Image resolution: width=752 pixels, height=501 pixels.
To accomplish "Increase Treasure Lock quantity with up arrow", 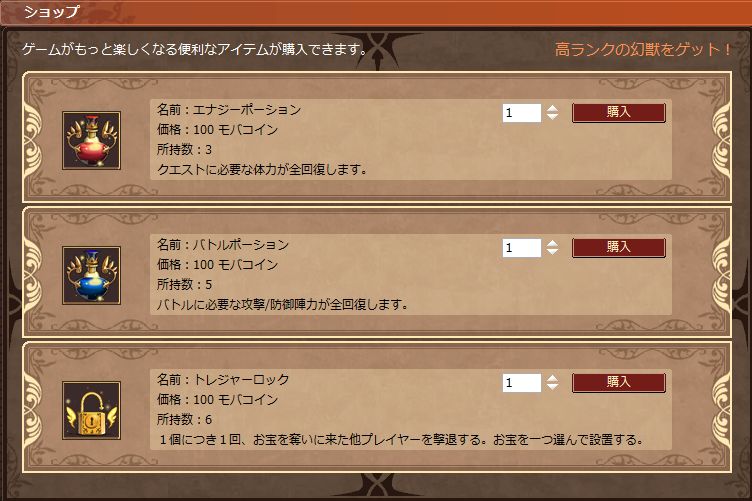I will 552,378.
